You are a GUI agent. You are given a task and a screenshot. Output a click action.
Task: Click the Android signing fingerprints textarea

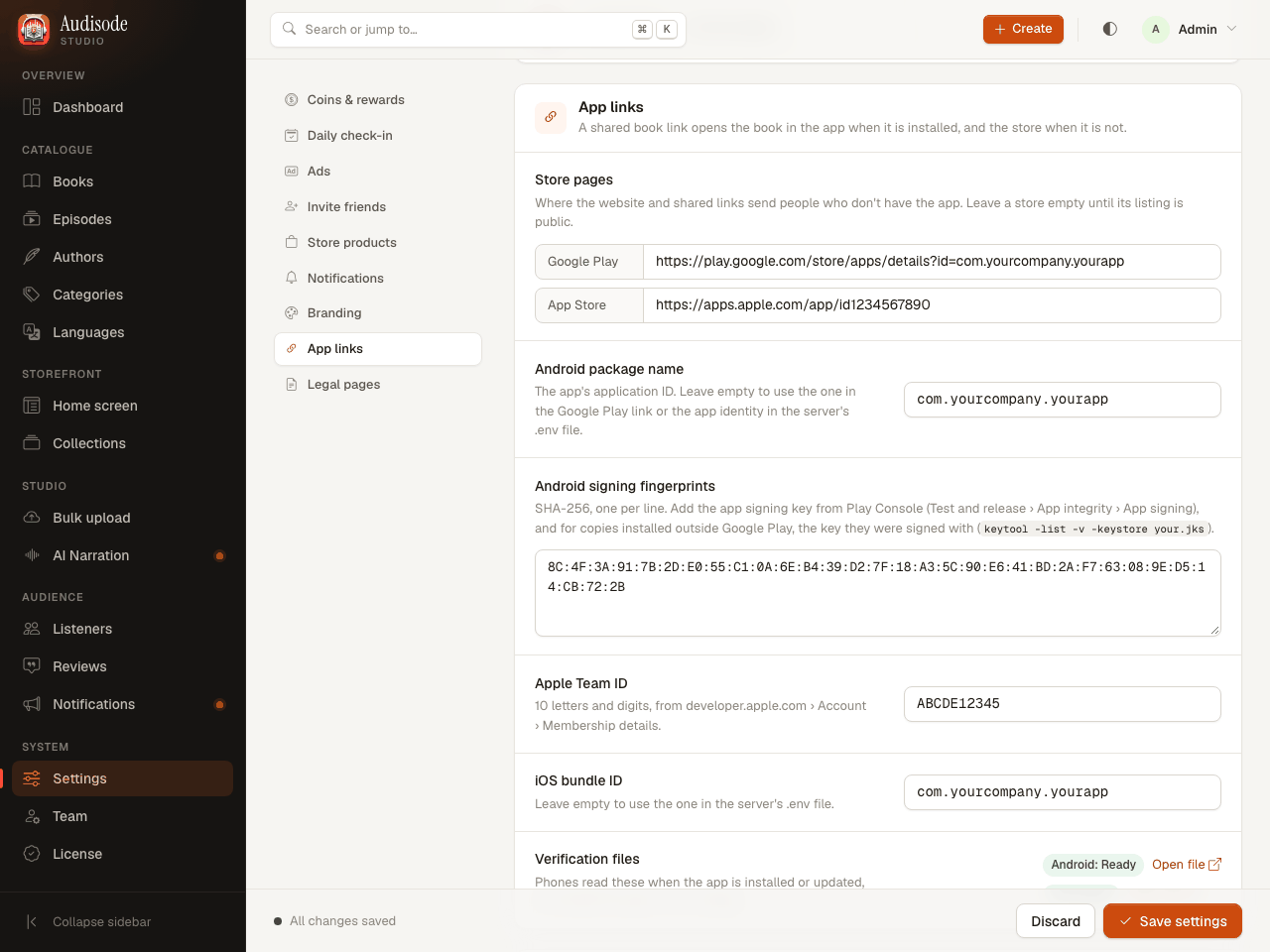tap(878, 593)
